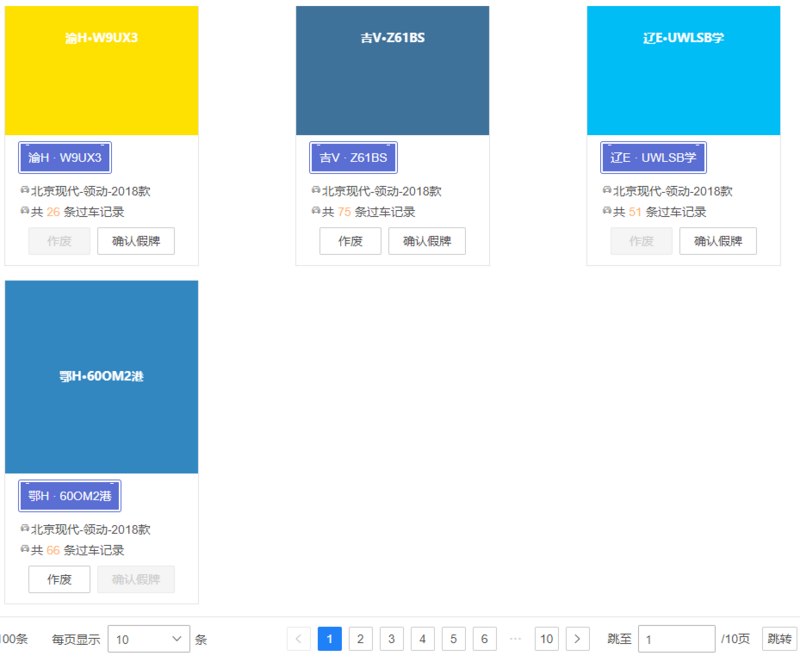Open the 吉V·Z61BS vehicle thumbnail

392,70
